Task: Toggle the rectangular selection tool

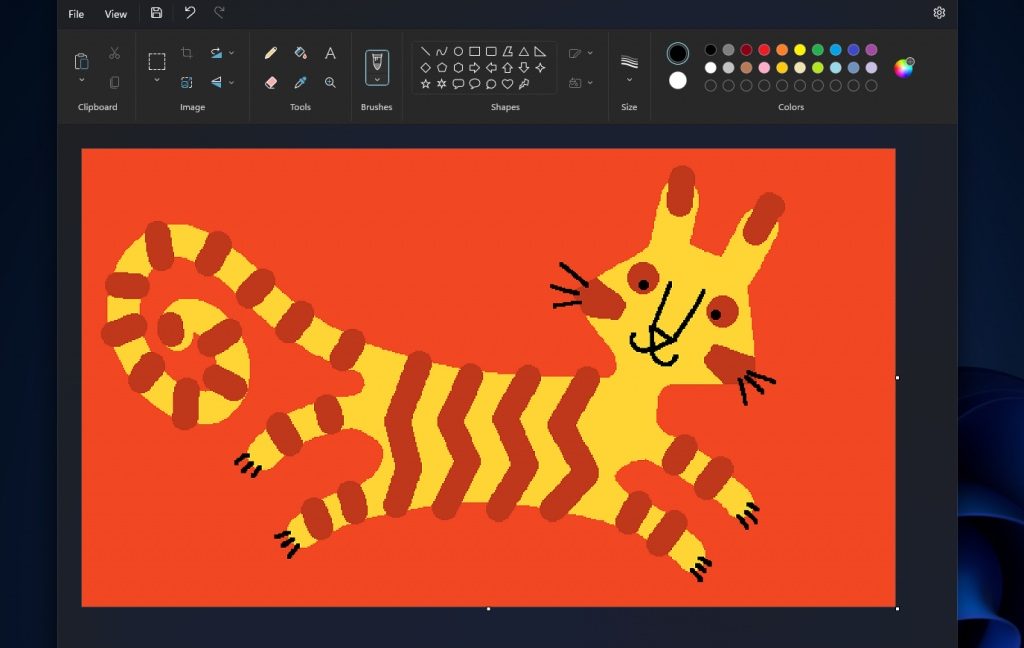Action: [157, 61]
